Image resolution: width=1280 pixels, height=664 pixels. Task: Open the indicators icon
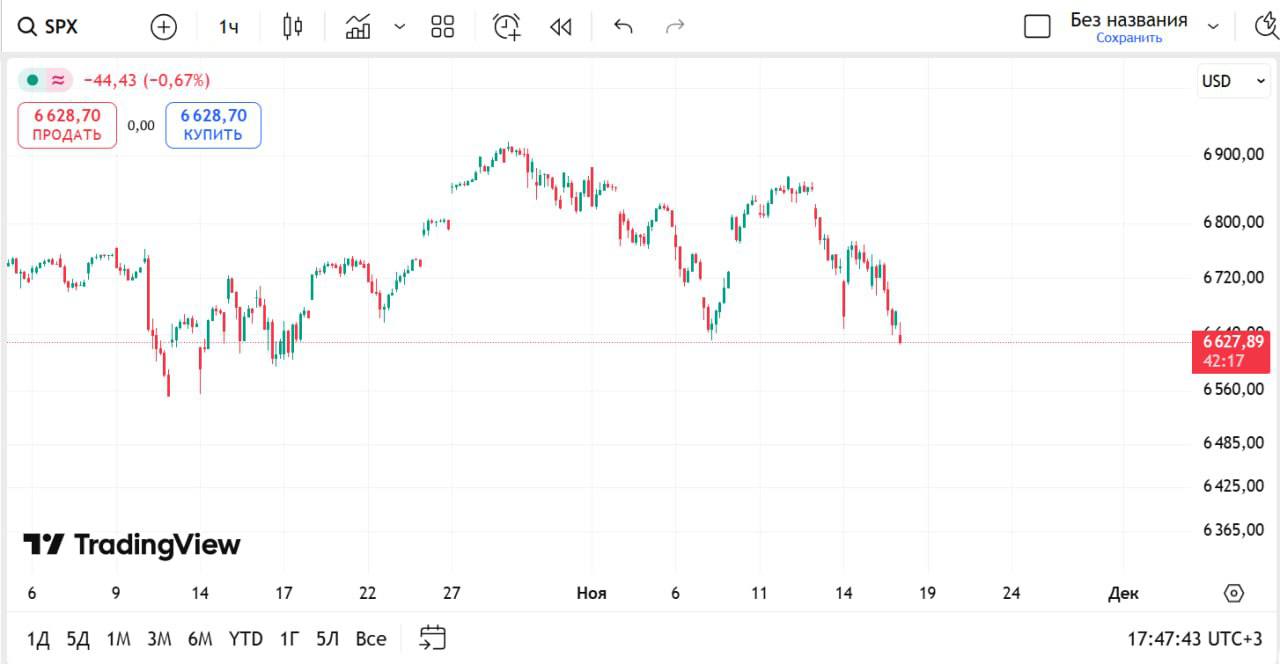click(358, 27)
